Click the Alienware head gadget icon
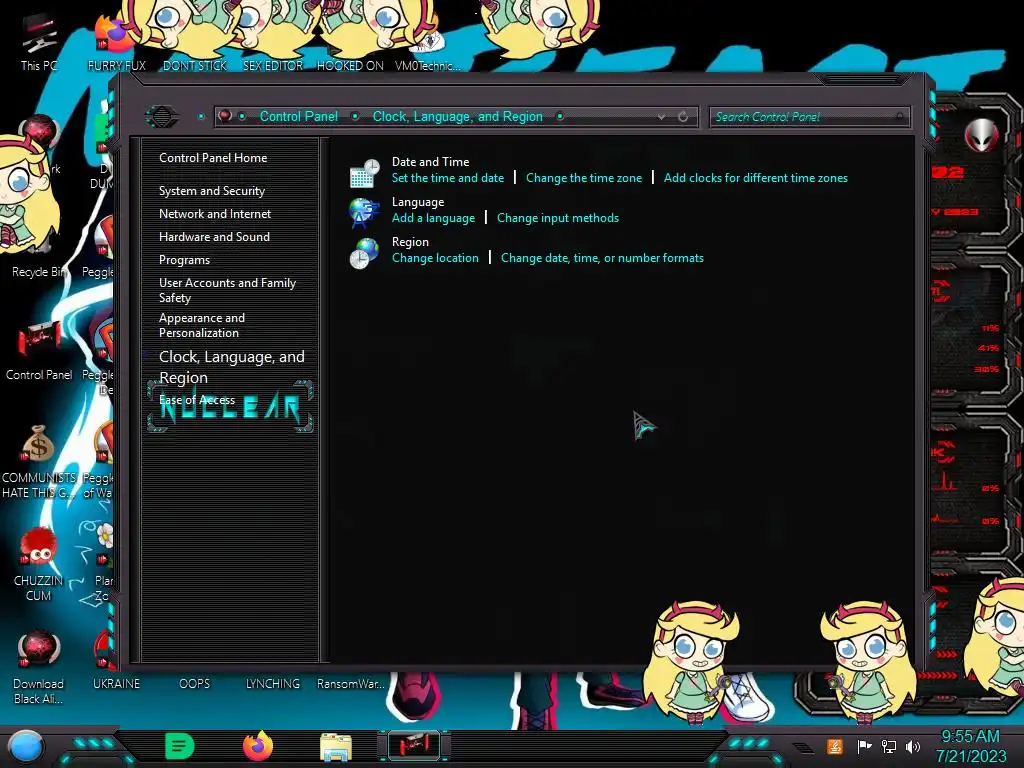Image resolution: width=1024 pixels, height=768 pixels. pyautogui.click(x=982, y=136)
